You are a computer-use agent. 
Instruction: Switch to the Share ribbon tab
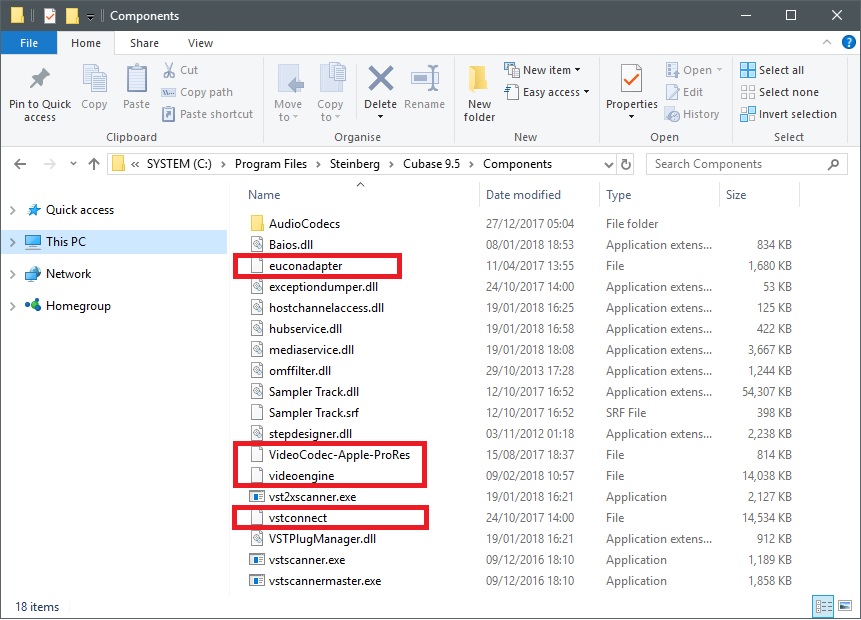[144, 43]
